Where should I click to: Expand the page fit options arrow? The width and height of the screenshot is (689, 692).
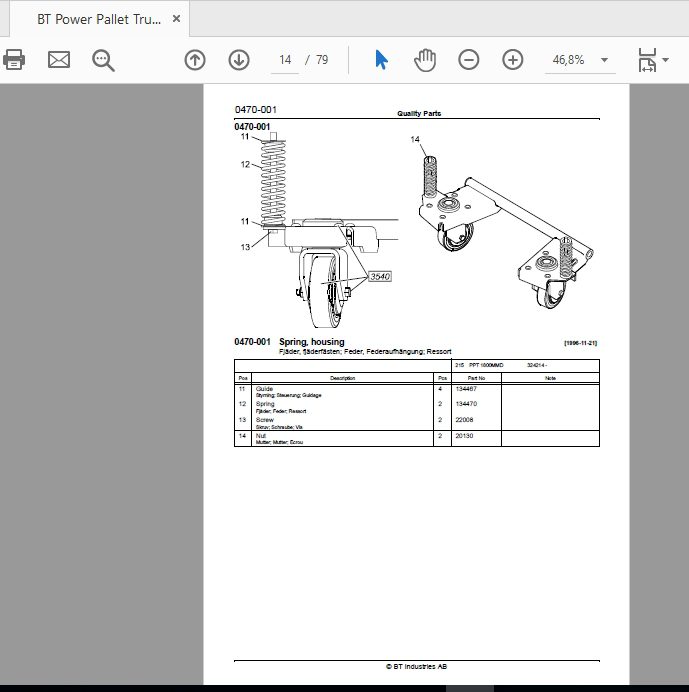click(665, 60)
